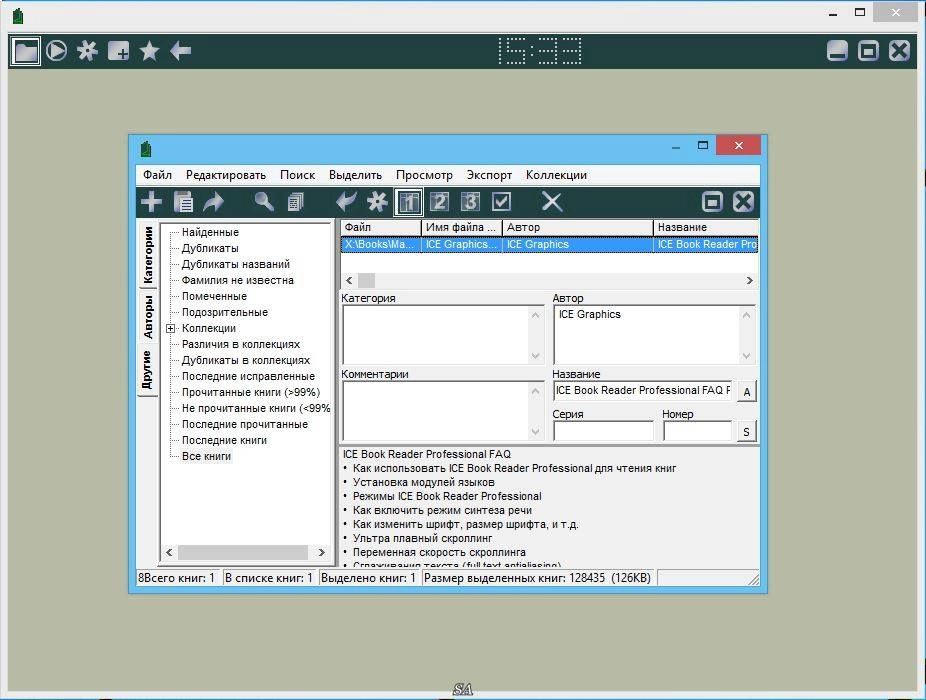Viewport: 926px width, 700px height.
Task: Click the tree panel's right scroll arrow
Action: (322, 552)
